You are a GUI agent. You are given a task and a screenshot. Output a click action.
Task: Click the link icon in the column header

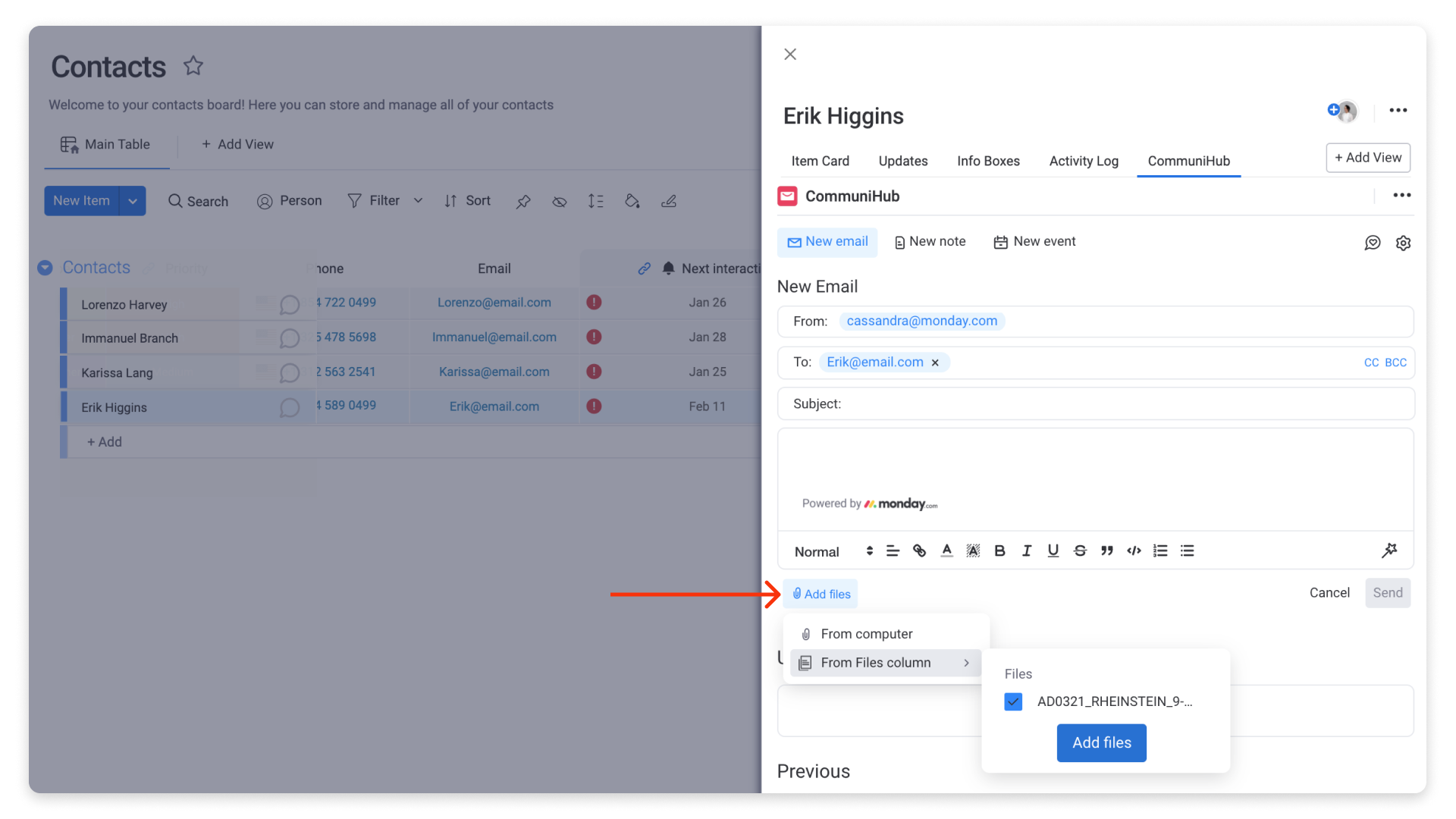[x=644, y=268]
